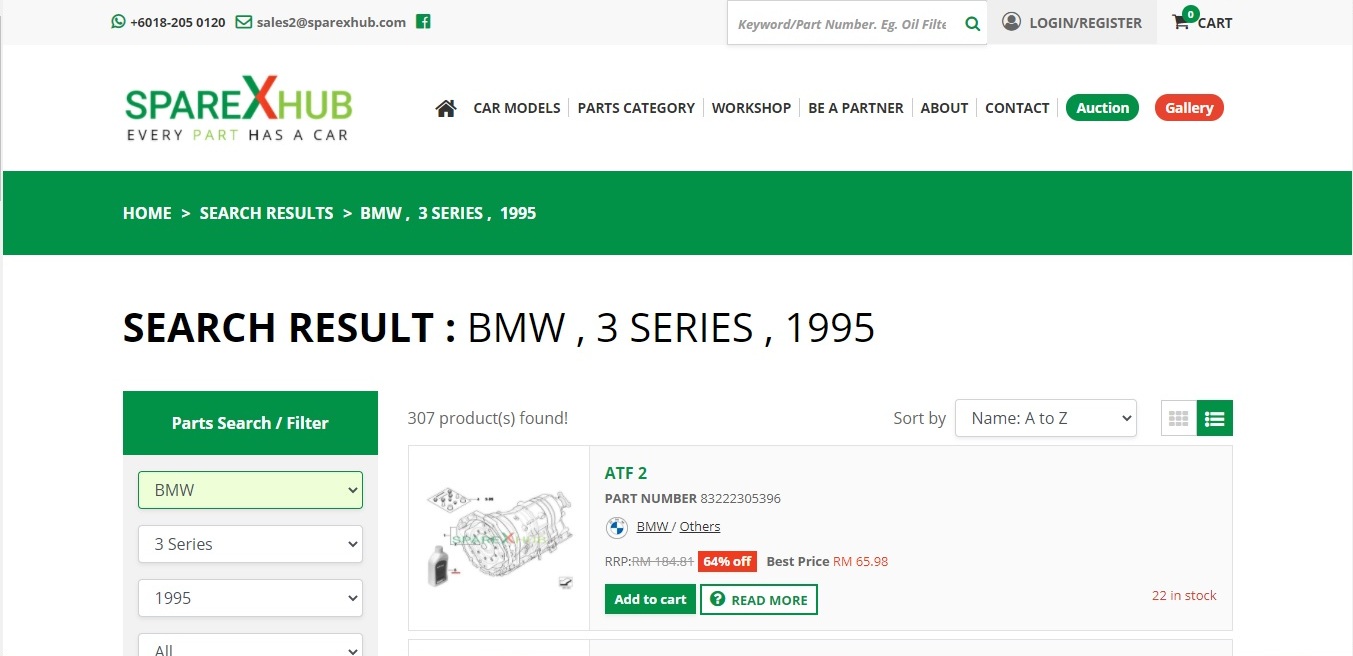Screen dimensions: 1353x656
Task: Add ATF 2 to cart
Action: click(650, 599)
